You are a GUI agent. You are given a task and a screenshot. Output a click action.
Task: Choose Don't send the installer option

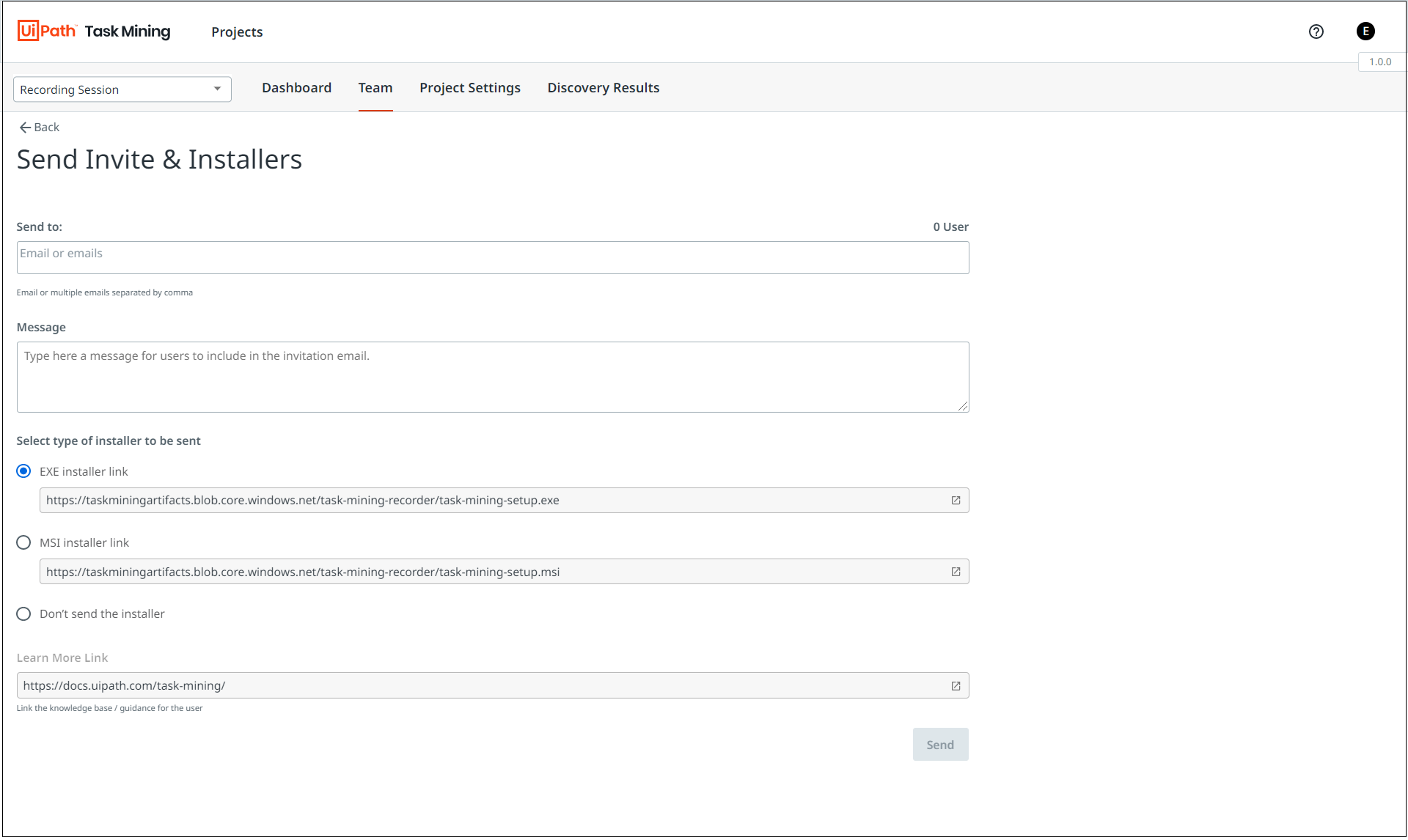tap(23, 614)
